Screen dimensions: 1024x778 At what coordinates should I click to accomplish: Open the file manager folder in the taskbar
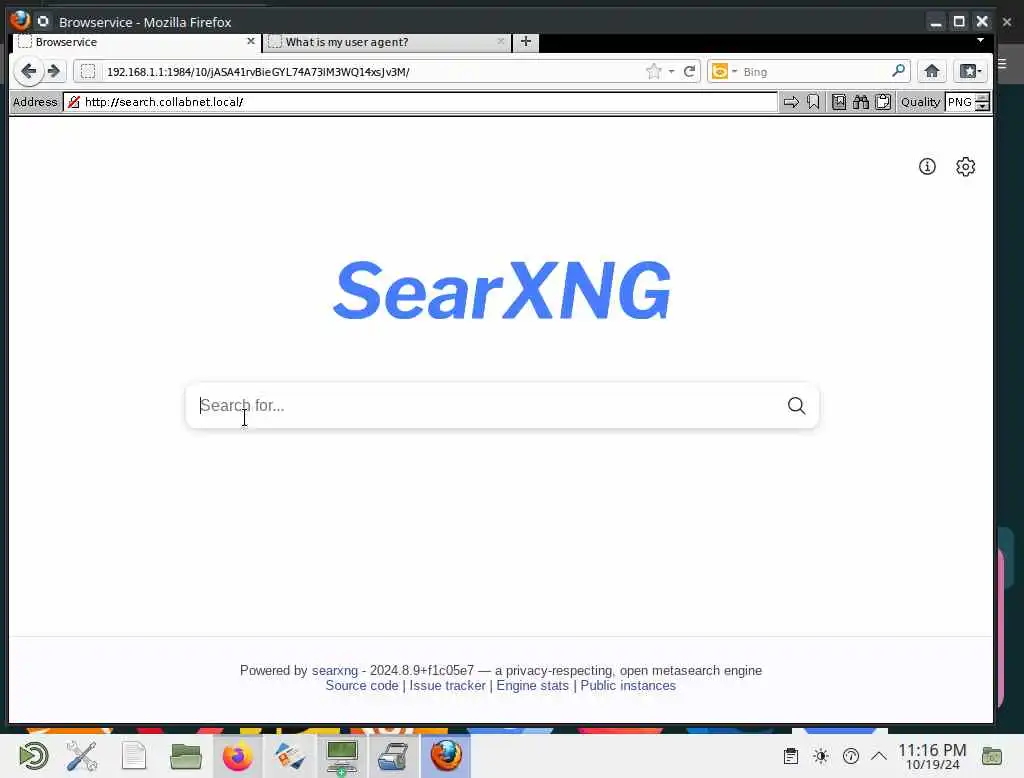click(x=185, y=756)
